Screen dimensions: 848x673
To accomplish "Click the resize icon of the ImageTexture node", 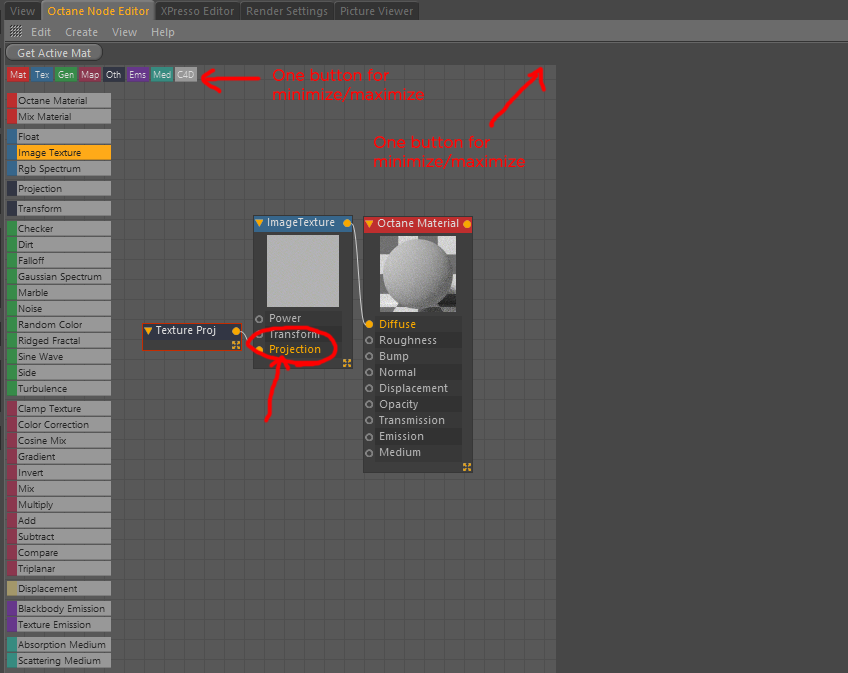I will pyautogui.click(x=347, y=363).
